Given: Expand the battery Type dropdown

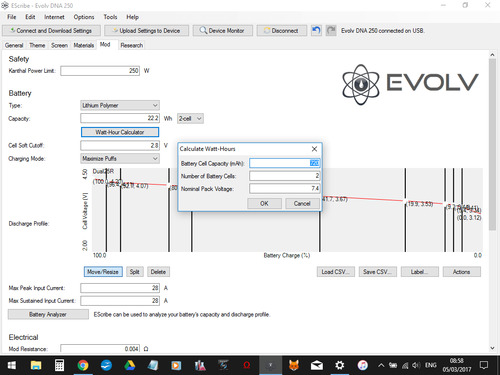Looking at the screenshot, I should (x=120, y=105).
